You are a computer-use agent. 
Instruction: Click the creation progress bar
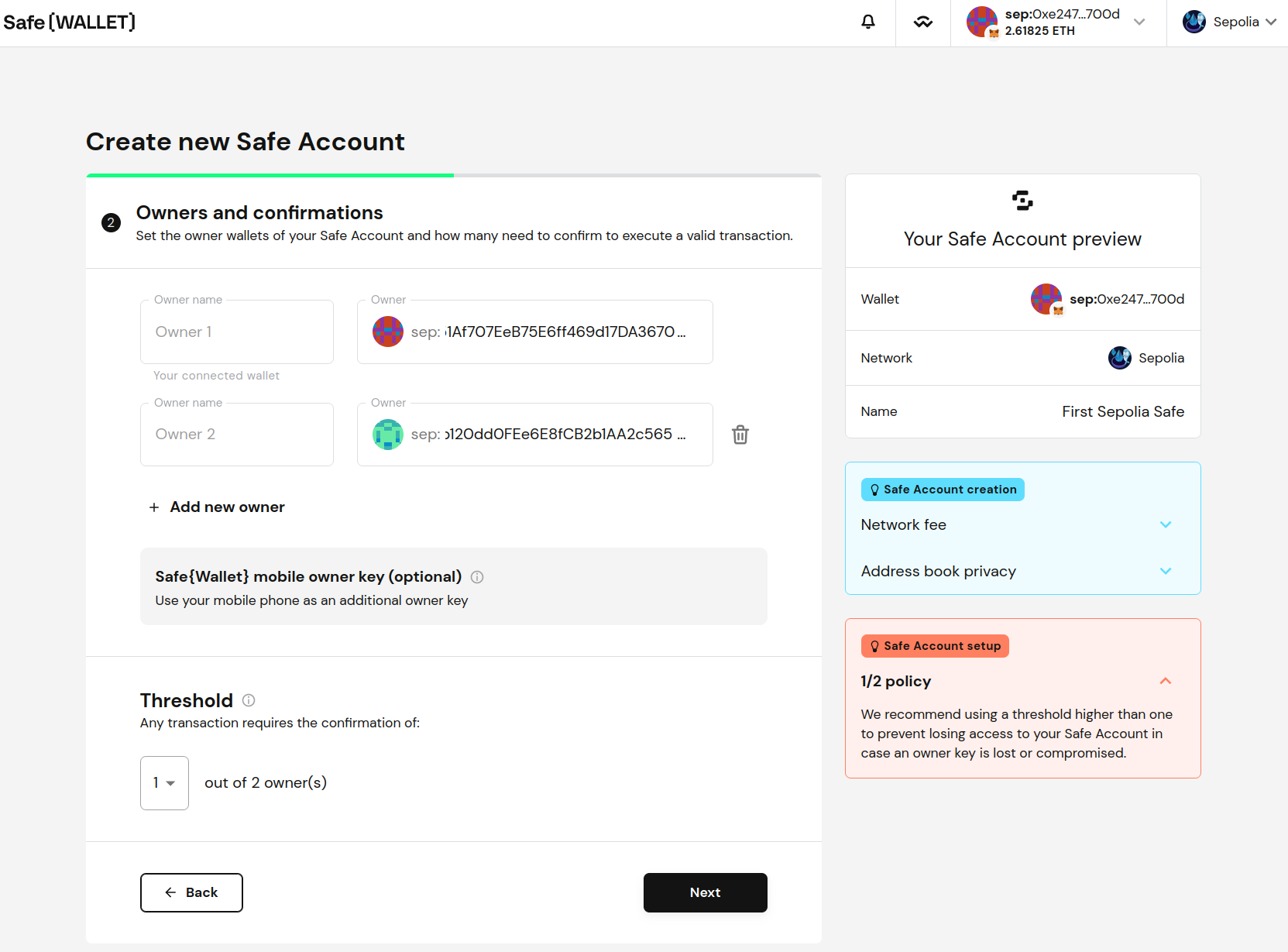454,176
